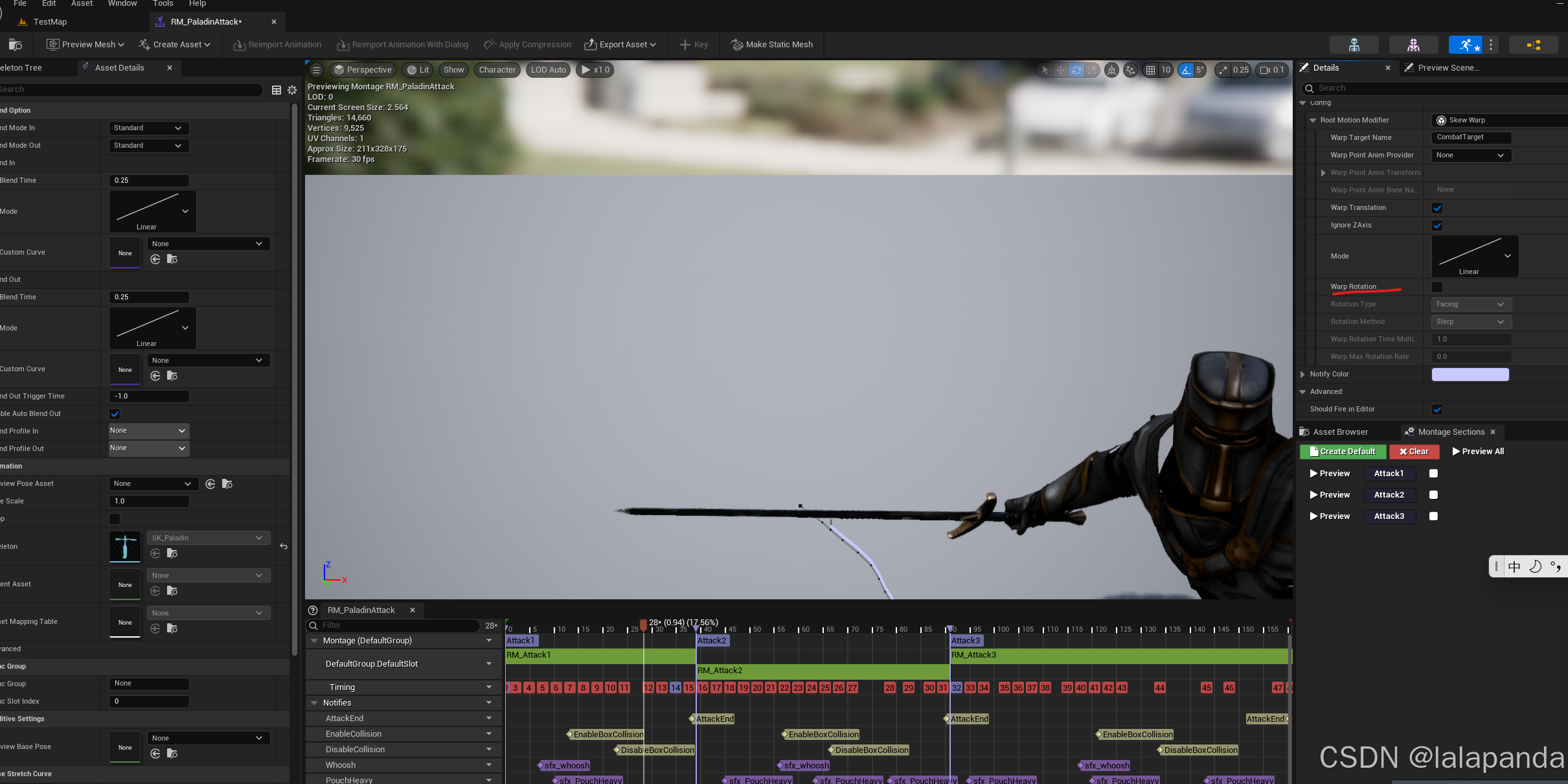The image size is (1568, 784).
Task: Open the Animation Blueprint mode icon
Action: [1534, 45]
